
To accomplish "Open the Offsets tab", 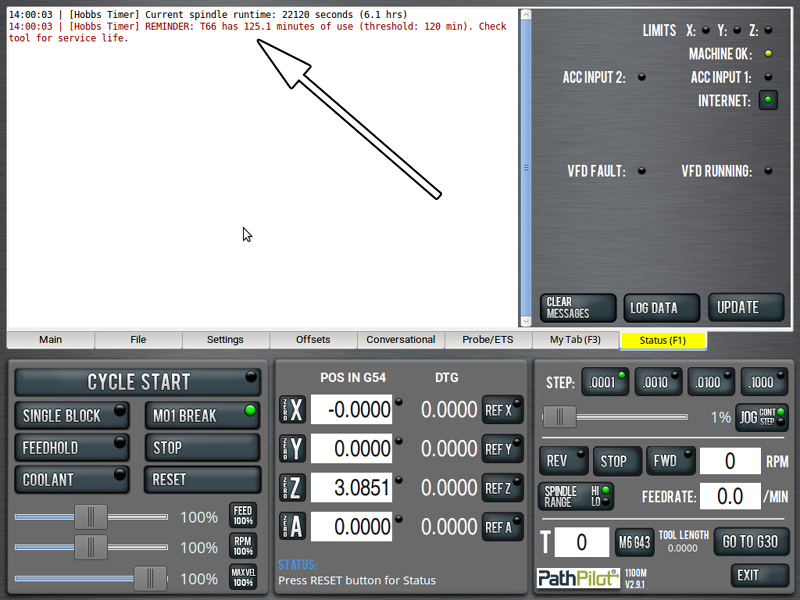I will tap(313, 340).
